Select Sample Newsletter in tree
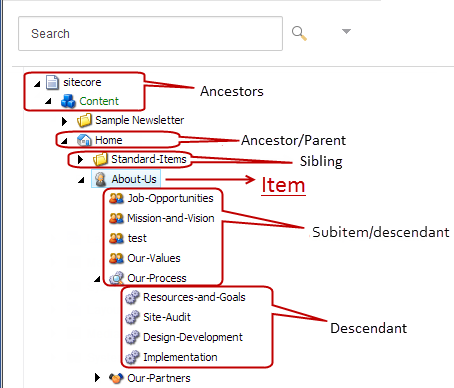Image resolution: width=454 pixels, height=388 pixels. click(139, 120)
